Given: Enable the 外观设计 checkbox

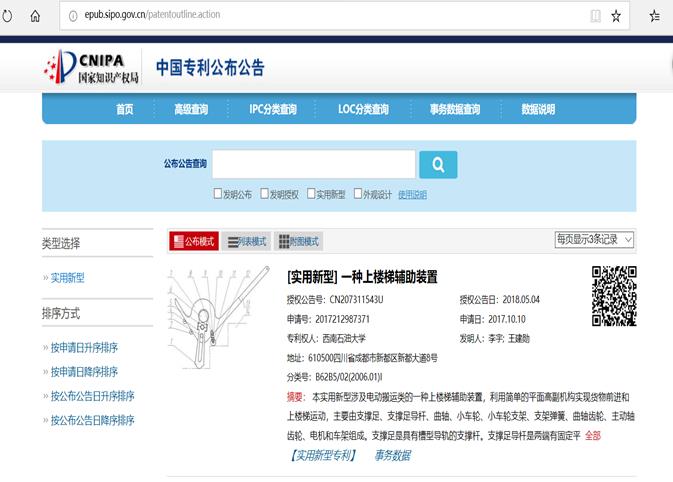Looking at the screenshot, I should click(x=356, y=194).
